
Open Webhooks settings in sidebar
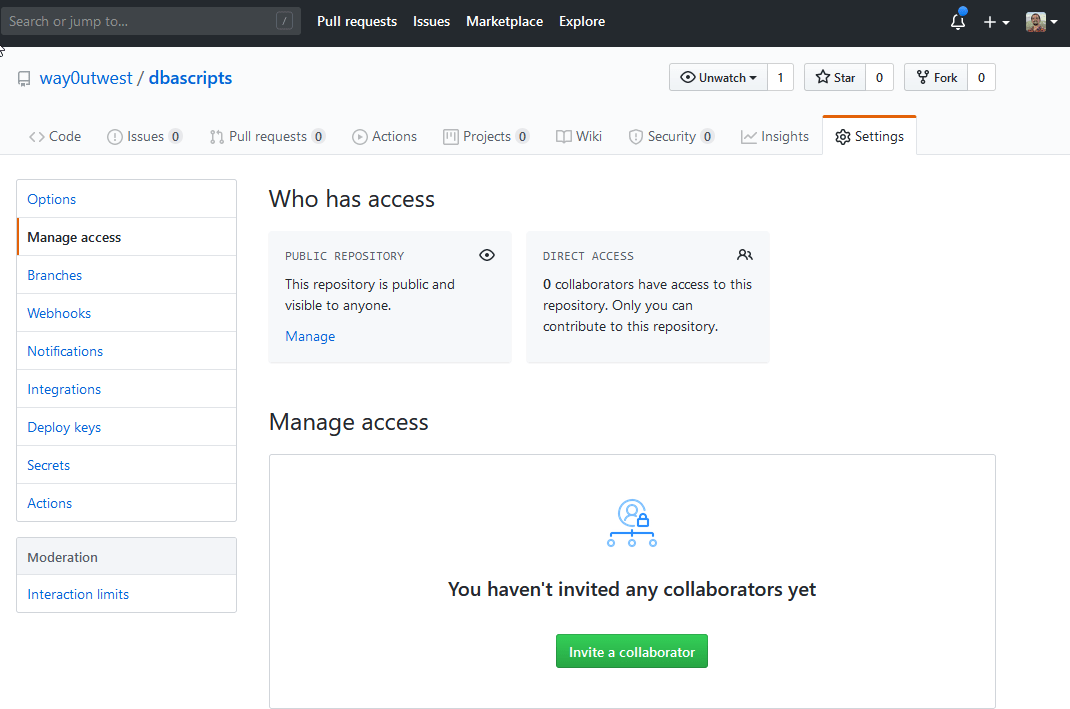[x=59, y=313]
